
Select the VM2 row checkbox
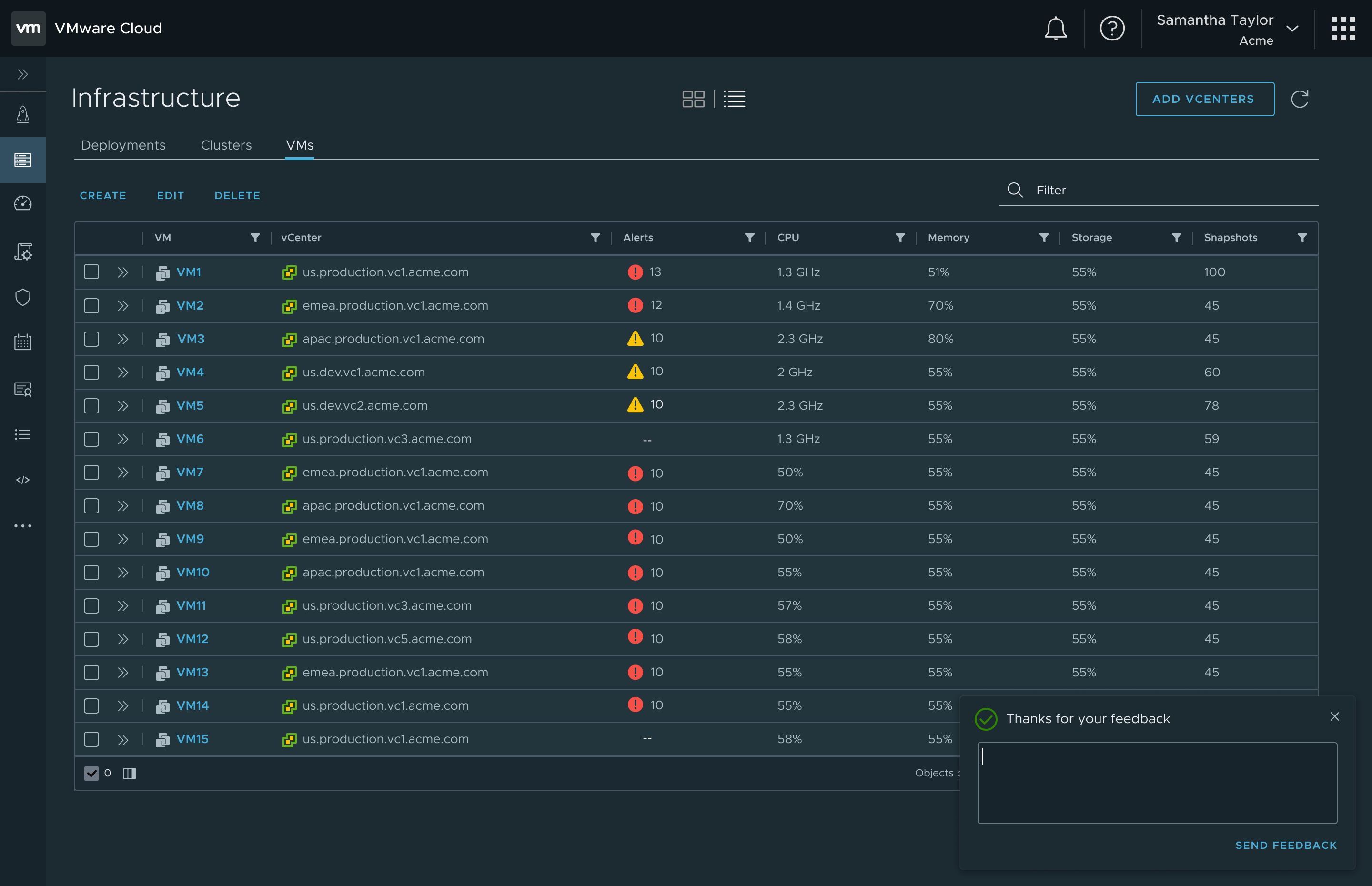[91, 305]
